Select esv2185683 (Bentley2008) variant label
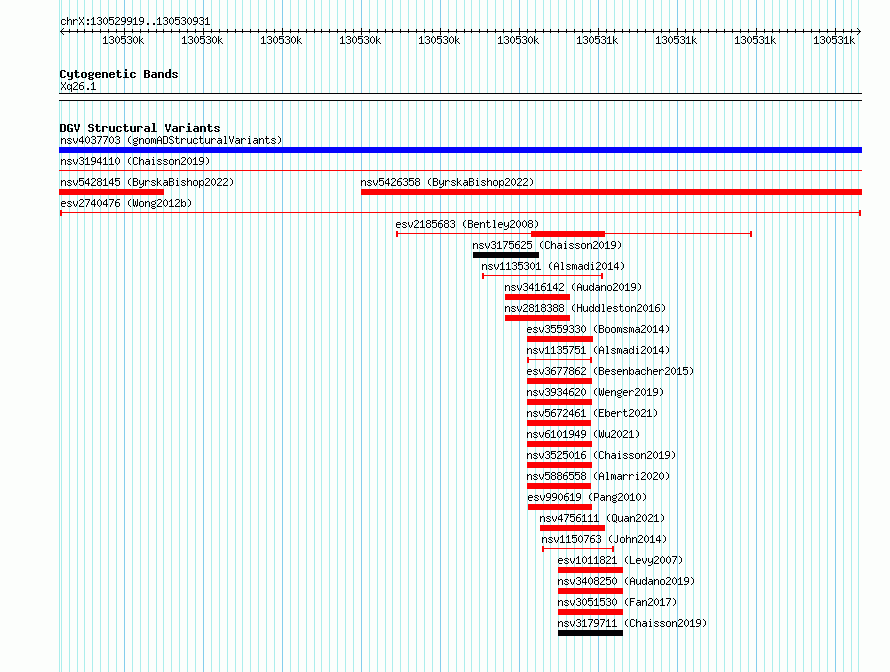 tap(467, 224)
